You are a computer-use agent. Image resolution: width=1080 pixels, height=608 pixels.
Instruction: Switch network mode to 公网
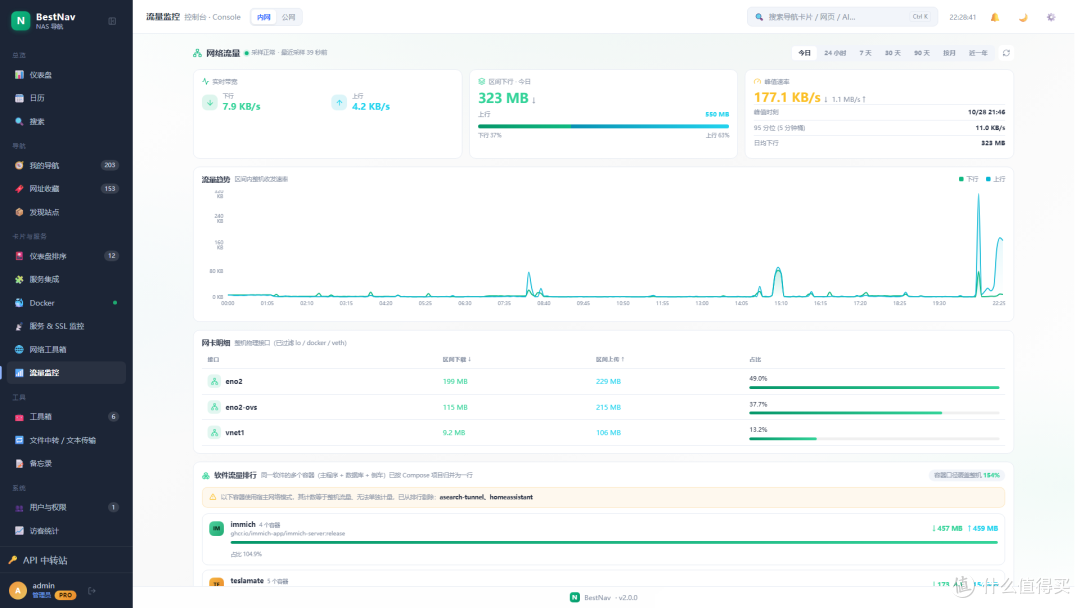[289, 17]
